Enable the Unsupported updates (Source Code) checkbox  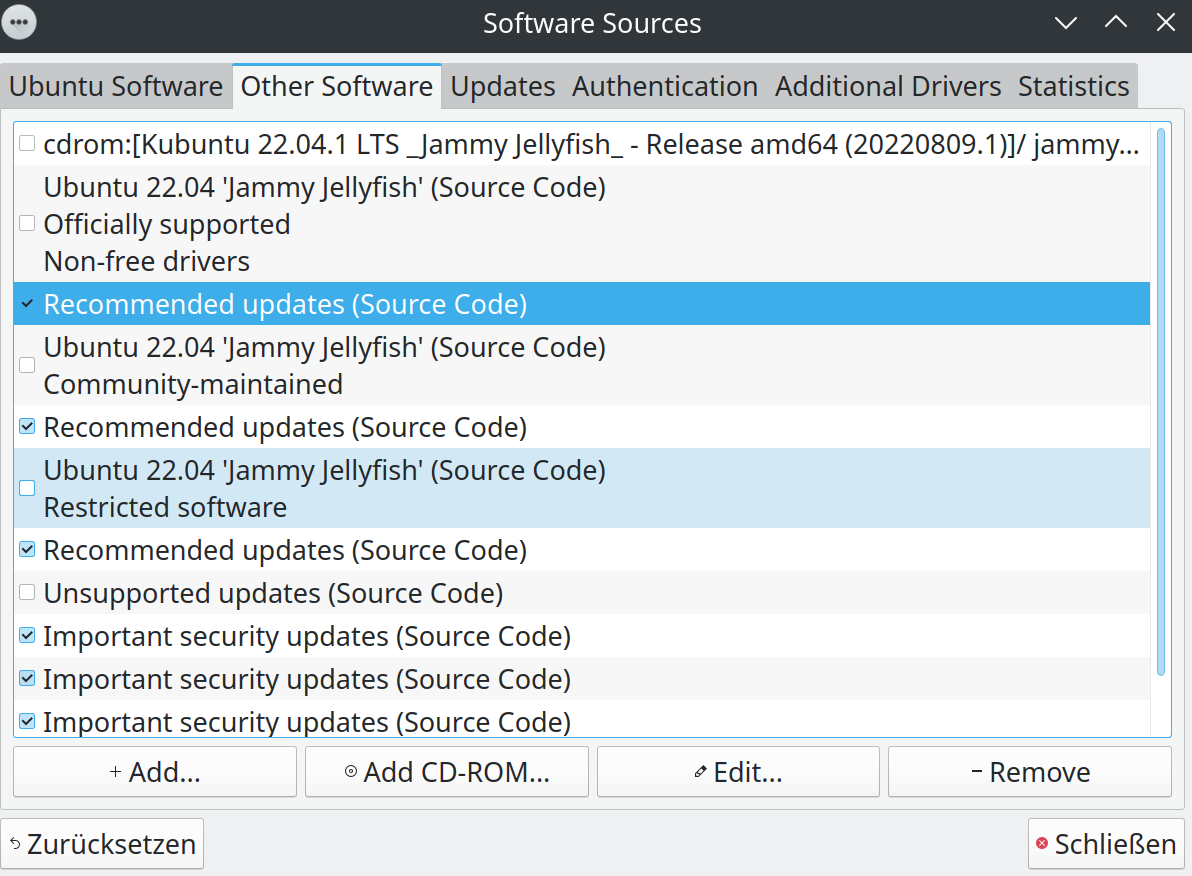pyautogui.click(x=27, y=592)
